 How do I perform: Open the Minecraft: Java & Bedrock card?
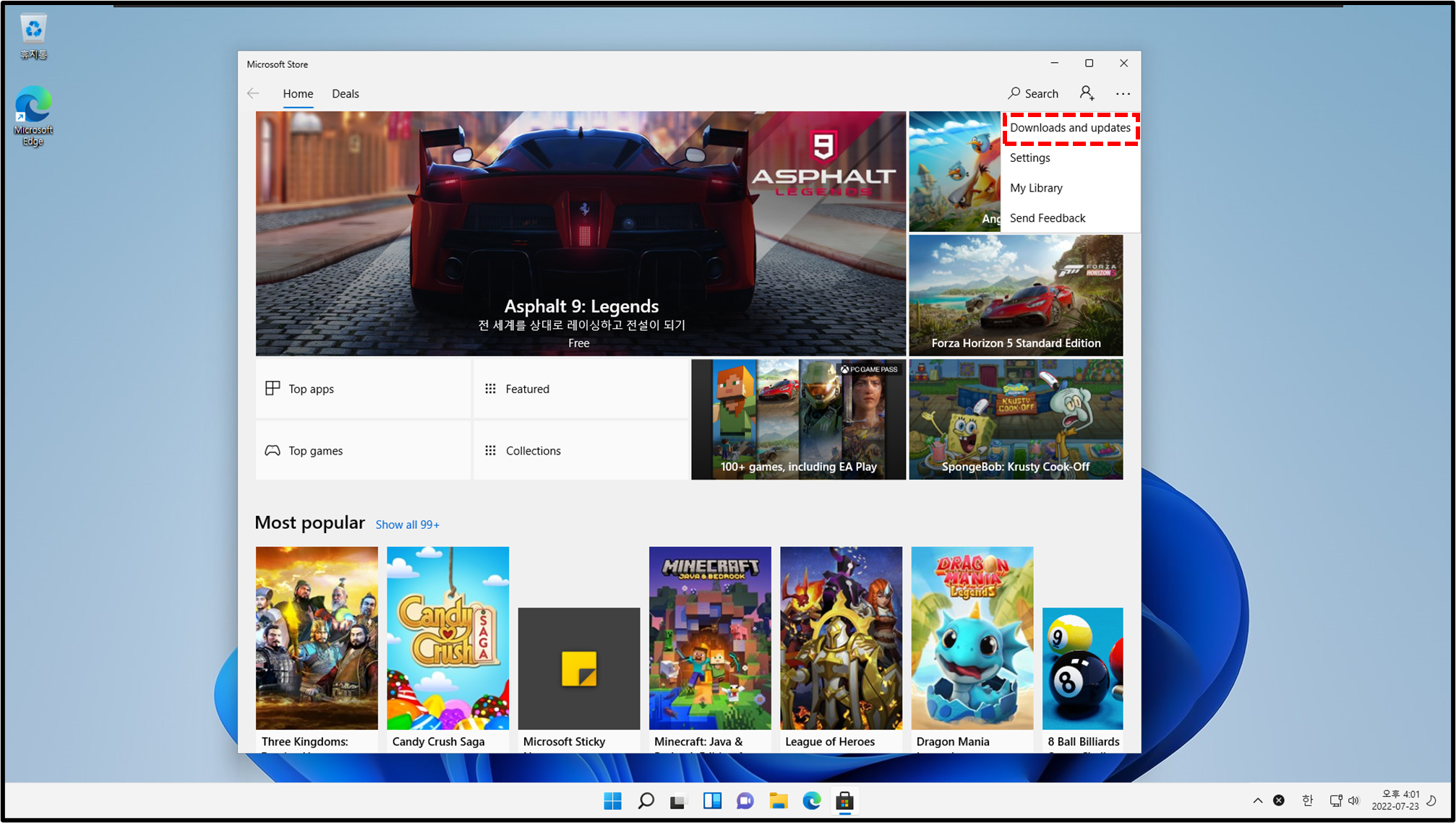pos(710,649)
